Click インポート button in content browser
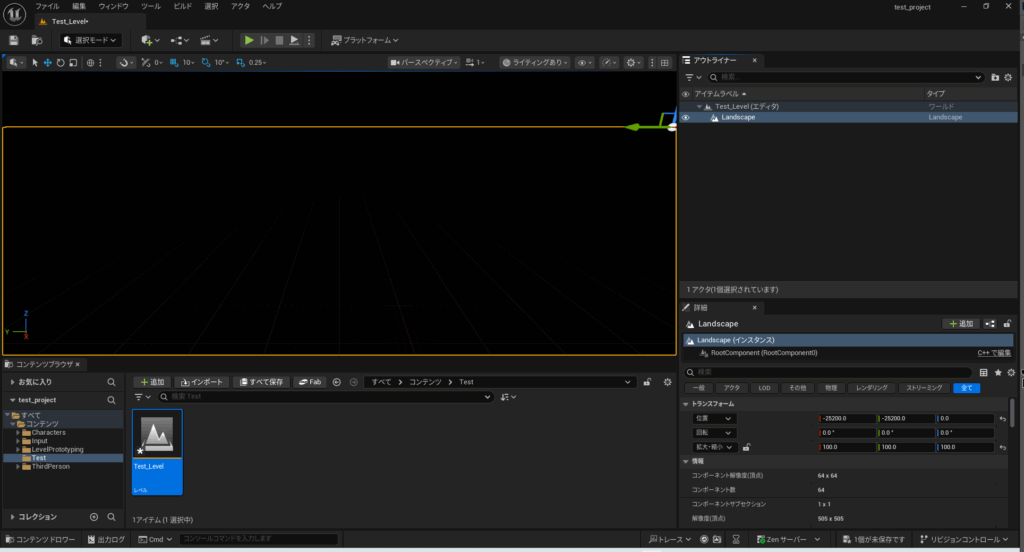 tap(202, 382)
